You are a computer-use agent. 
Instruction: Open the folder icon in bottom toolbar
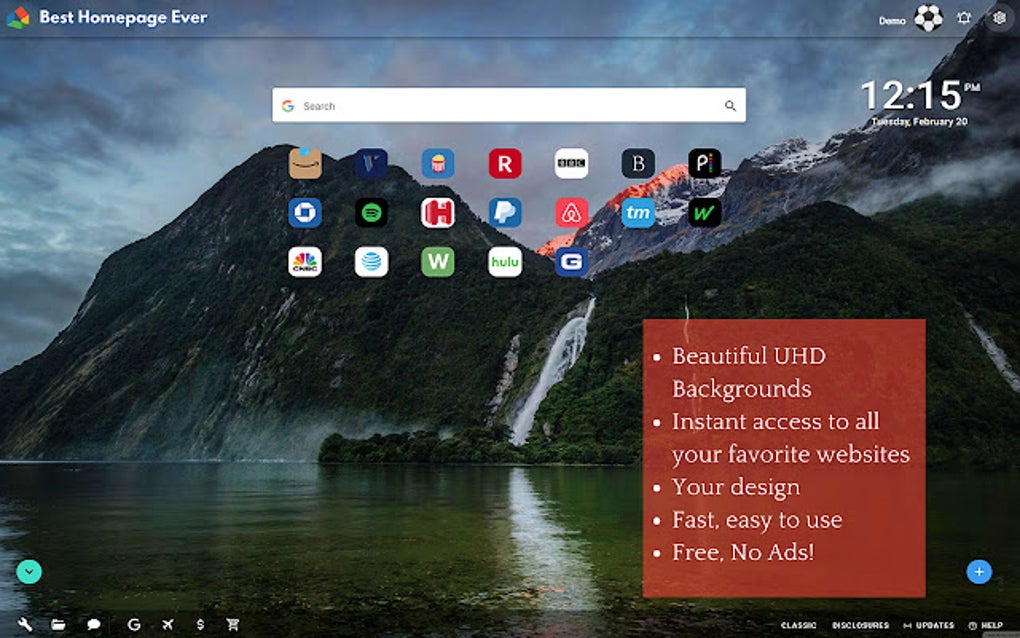click(x=59, y=624)
